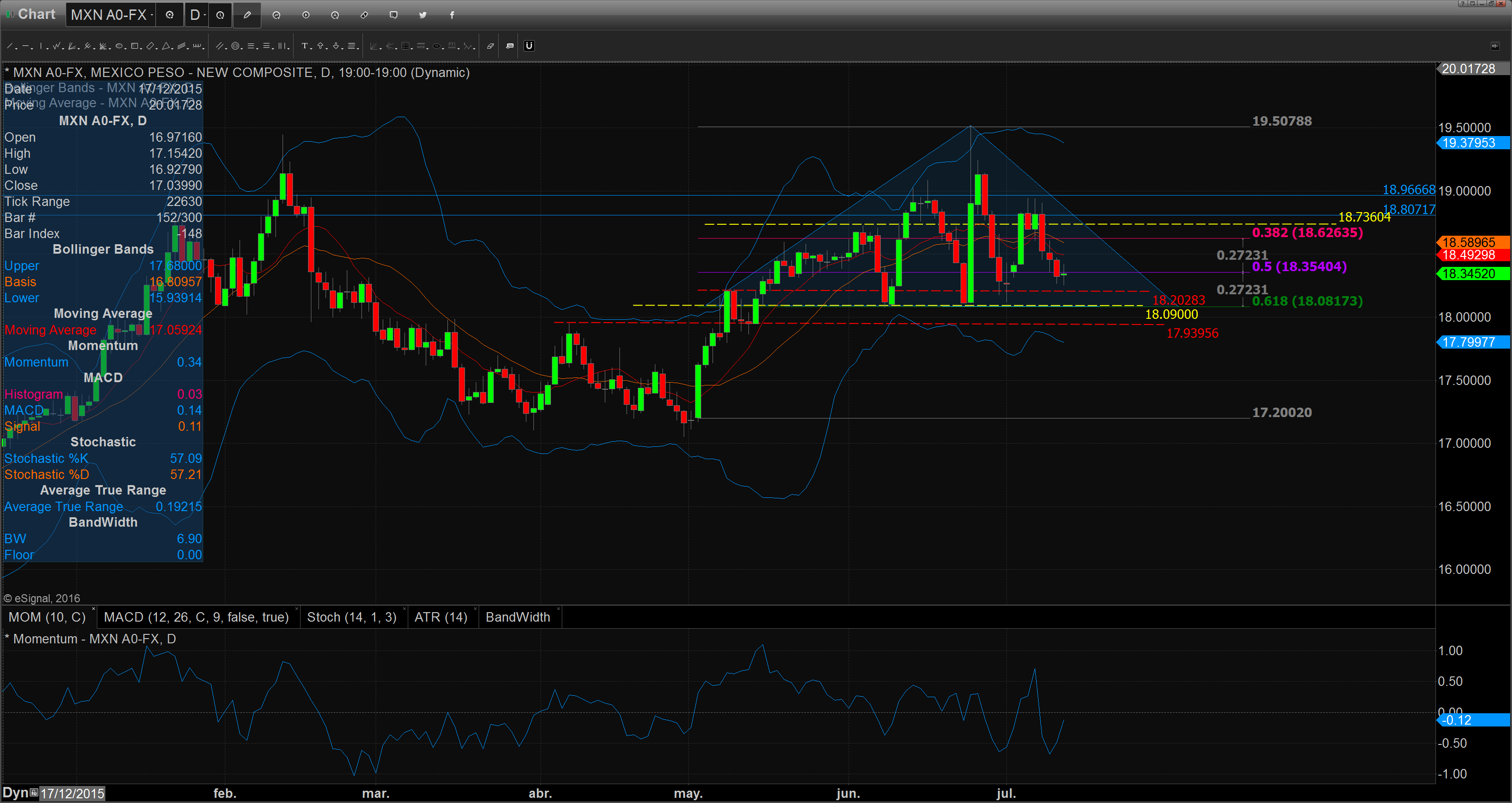This screenshot has height=803, width=1512.
Task: Share chart via Twitter icon
Action: 423,15
